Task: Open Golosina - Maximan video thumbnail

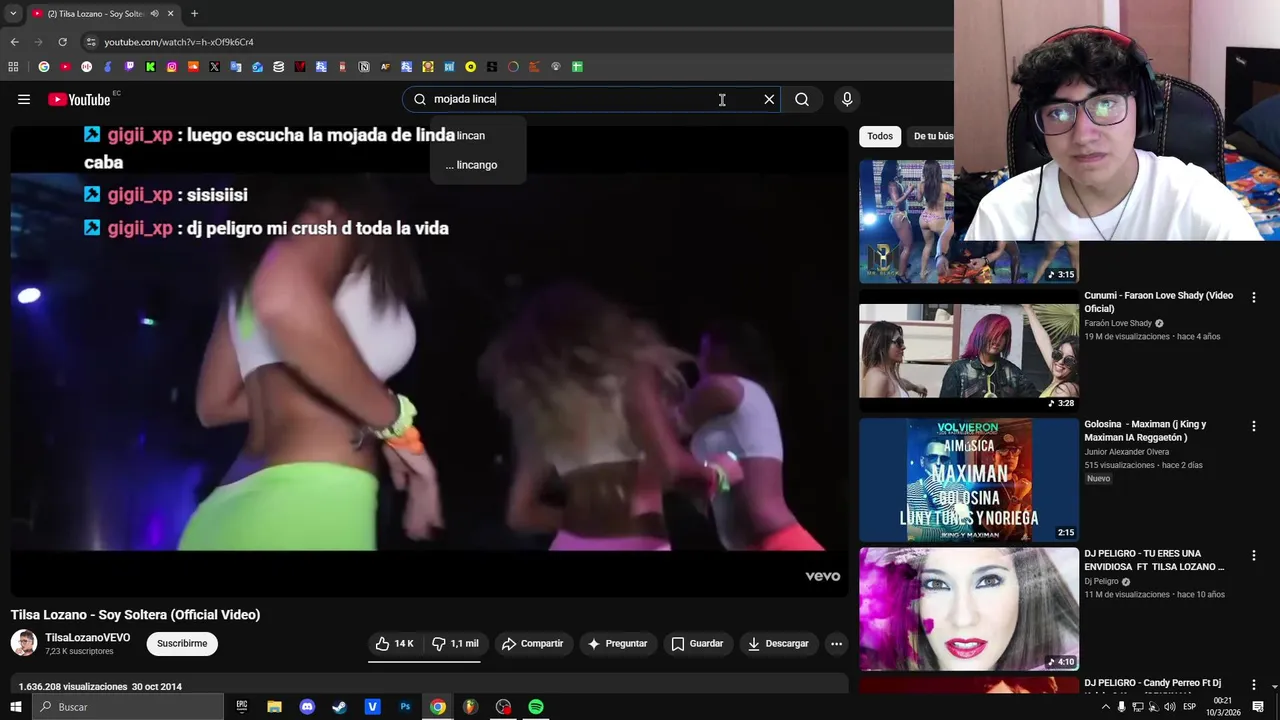Action: [969, 479]
